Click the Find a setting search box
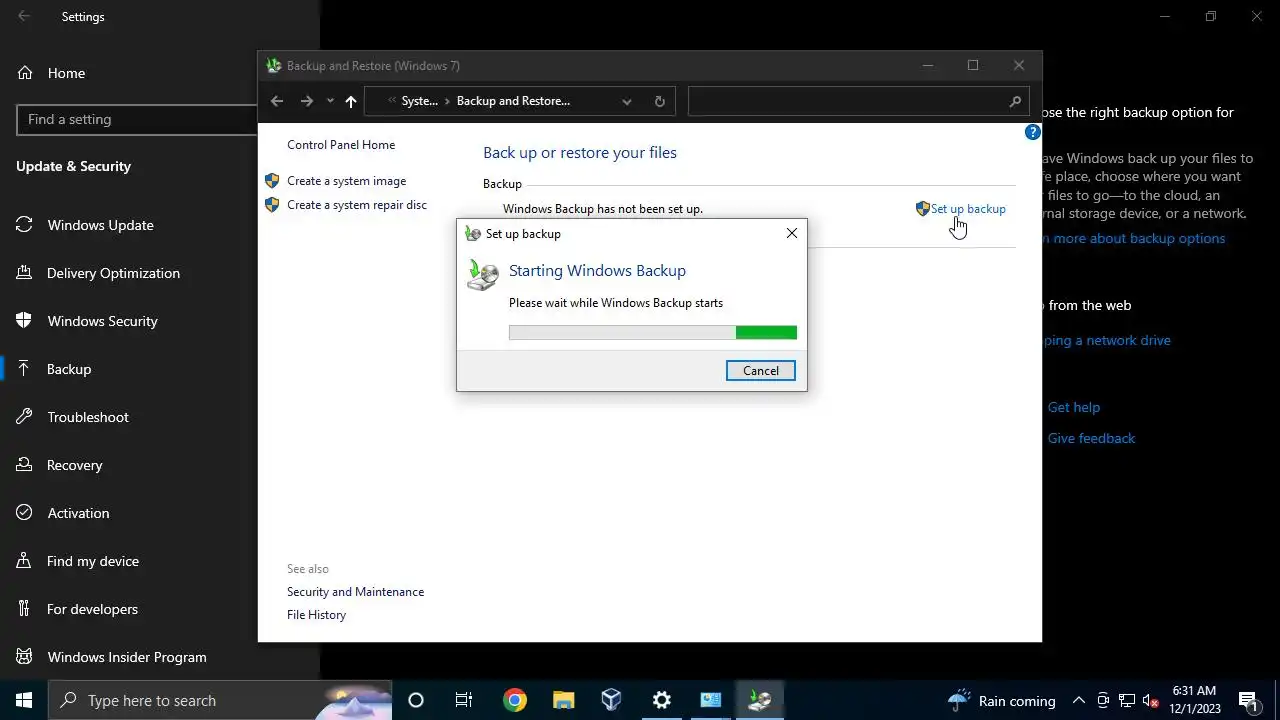The height and width of the screenshot is (720, 1280). (x=138, y=119)
